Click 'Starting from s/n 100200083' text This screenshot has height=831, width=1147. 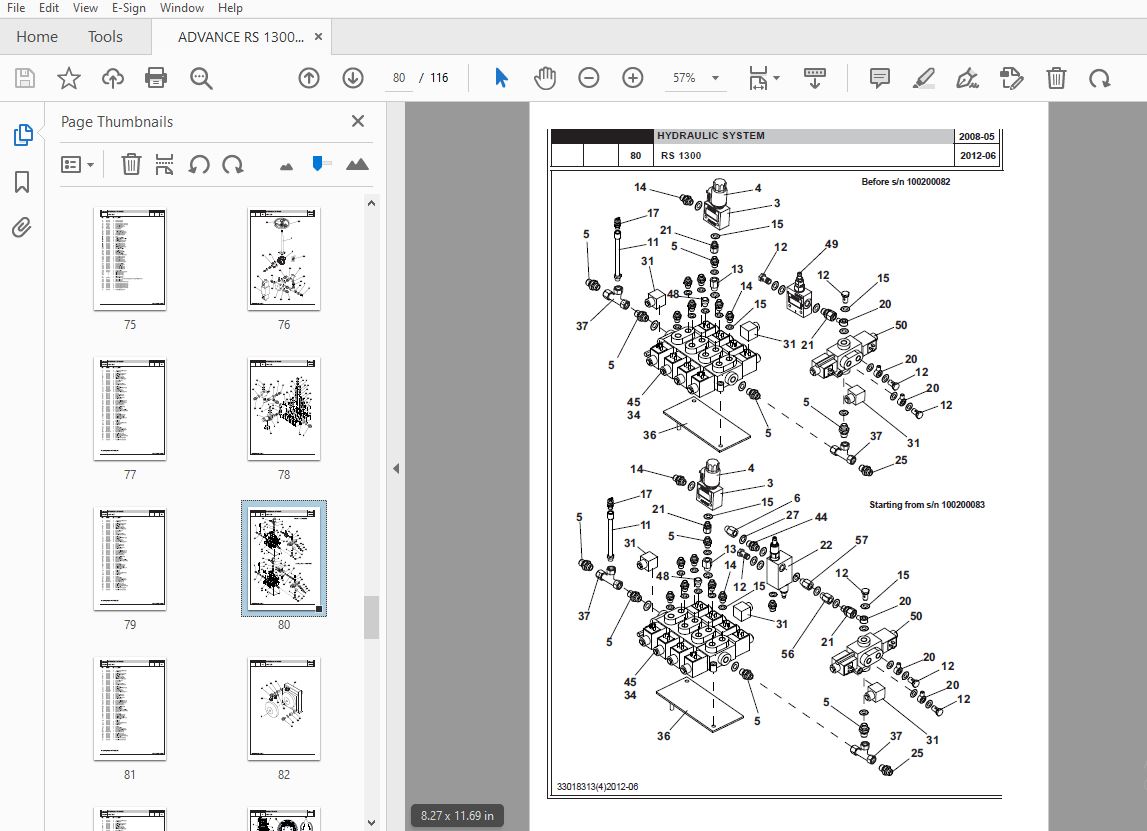[927, 505]
